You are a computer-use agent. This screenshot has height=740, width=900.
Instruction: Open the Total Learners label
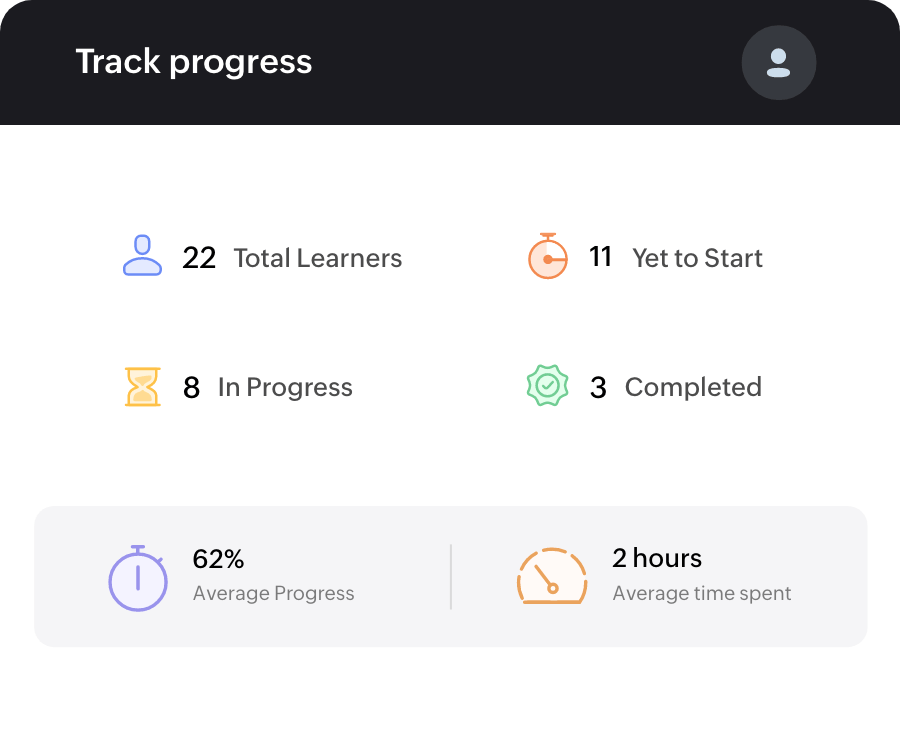[318, 258]
